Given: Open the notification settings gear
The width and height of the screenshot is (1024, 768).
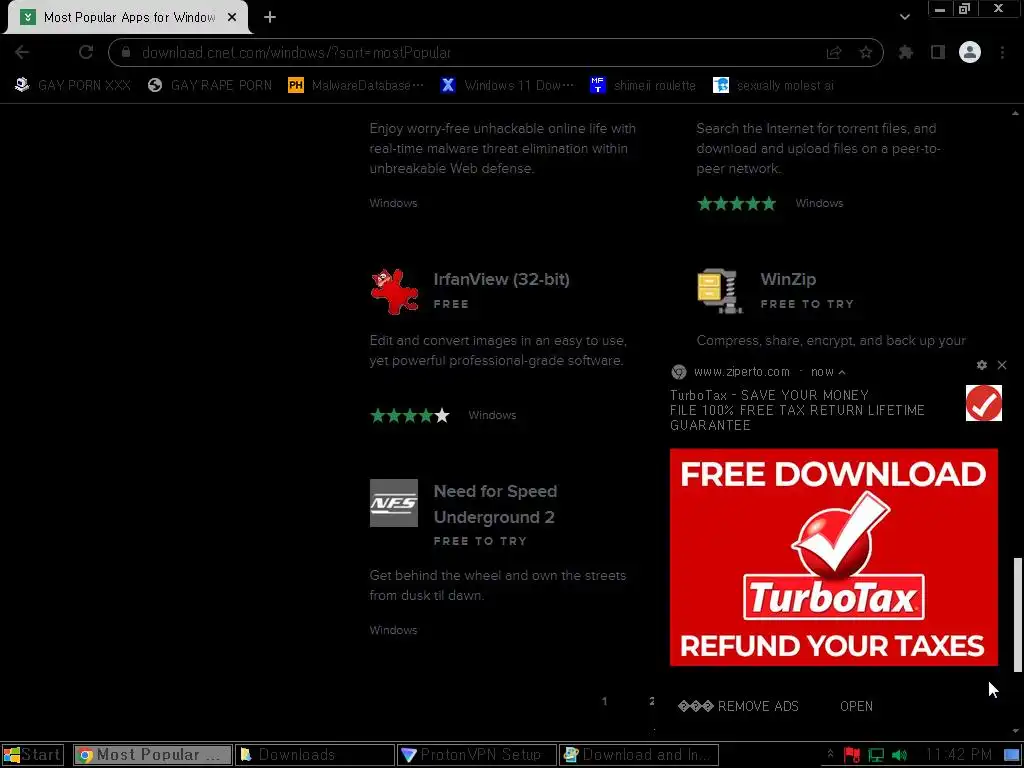Looking at the screenshot, I should click(982, 365).
